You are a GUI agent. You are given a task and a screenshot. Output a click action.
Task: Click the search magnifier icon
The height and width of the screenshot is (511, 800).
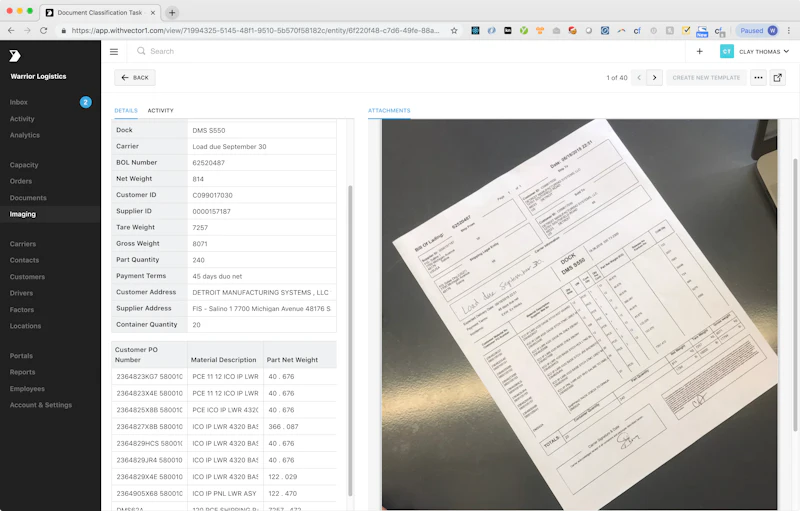click(x=141, y=51)
